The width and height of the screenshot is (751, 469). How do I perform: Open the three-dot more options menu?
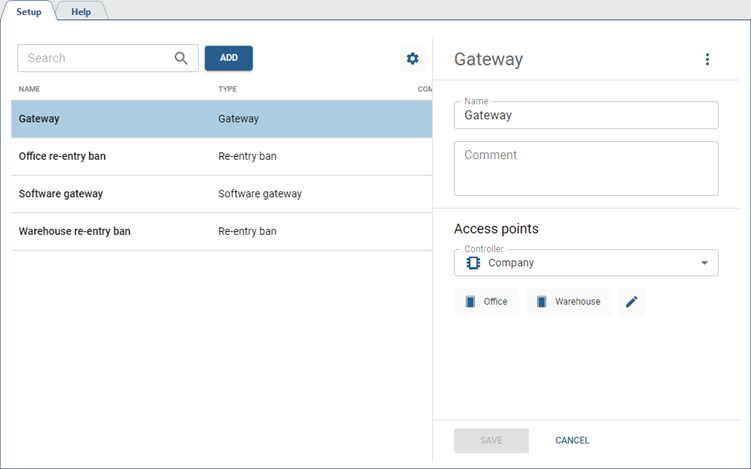[x=707, y=60]
